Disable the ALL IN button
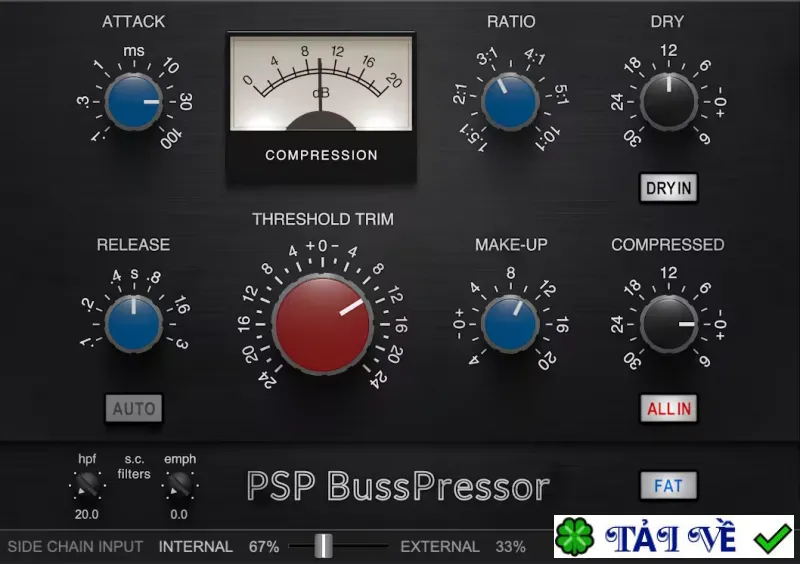This screenshot has width=800, height=564. tap(668, 408)
